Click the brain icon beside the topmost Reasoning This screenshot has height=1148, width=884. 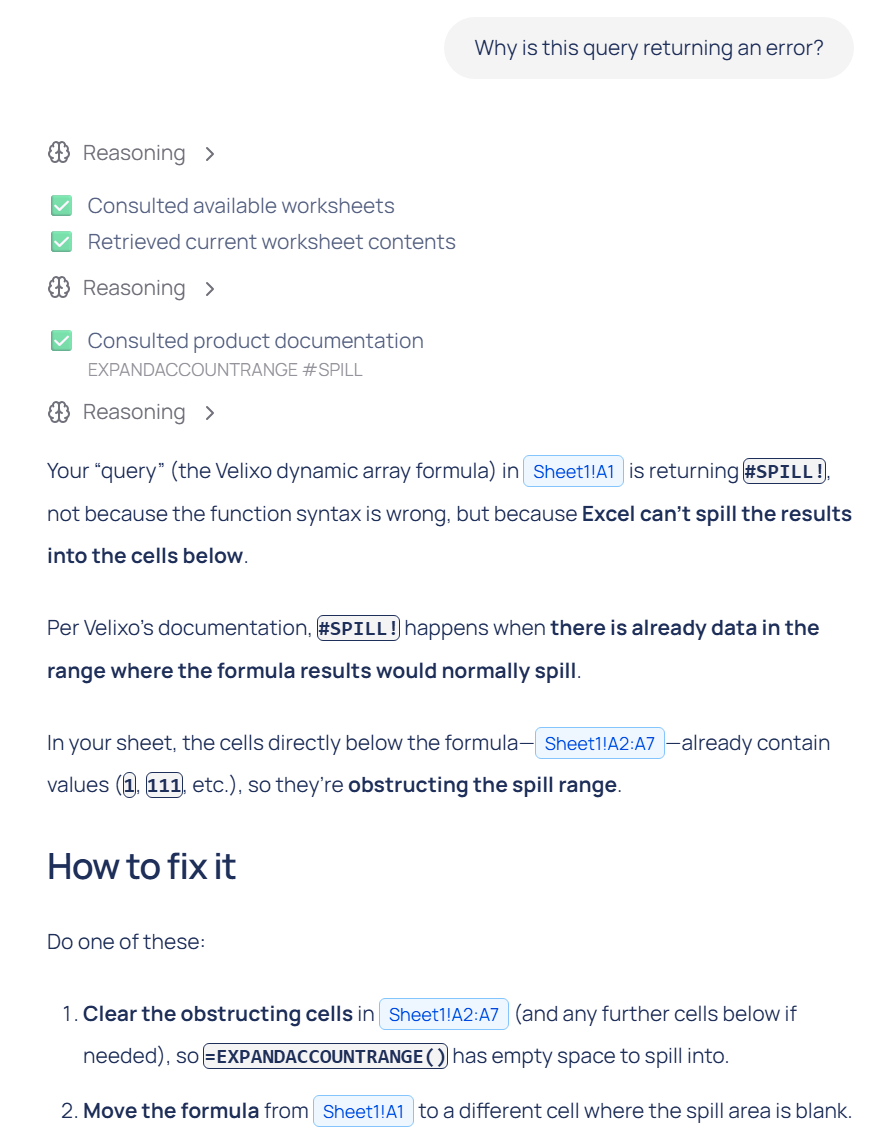[x=59, y=153]
